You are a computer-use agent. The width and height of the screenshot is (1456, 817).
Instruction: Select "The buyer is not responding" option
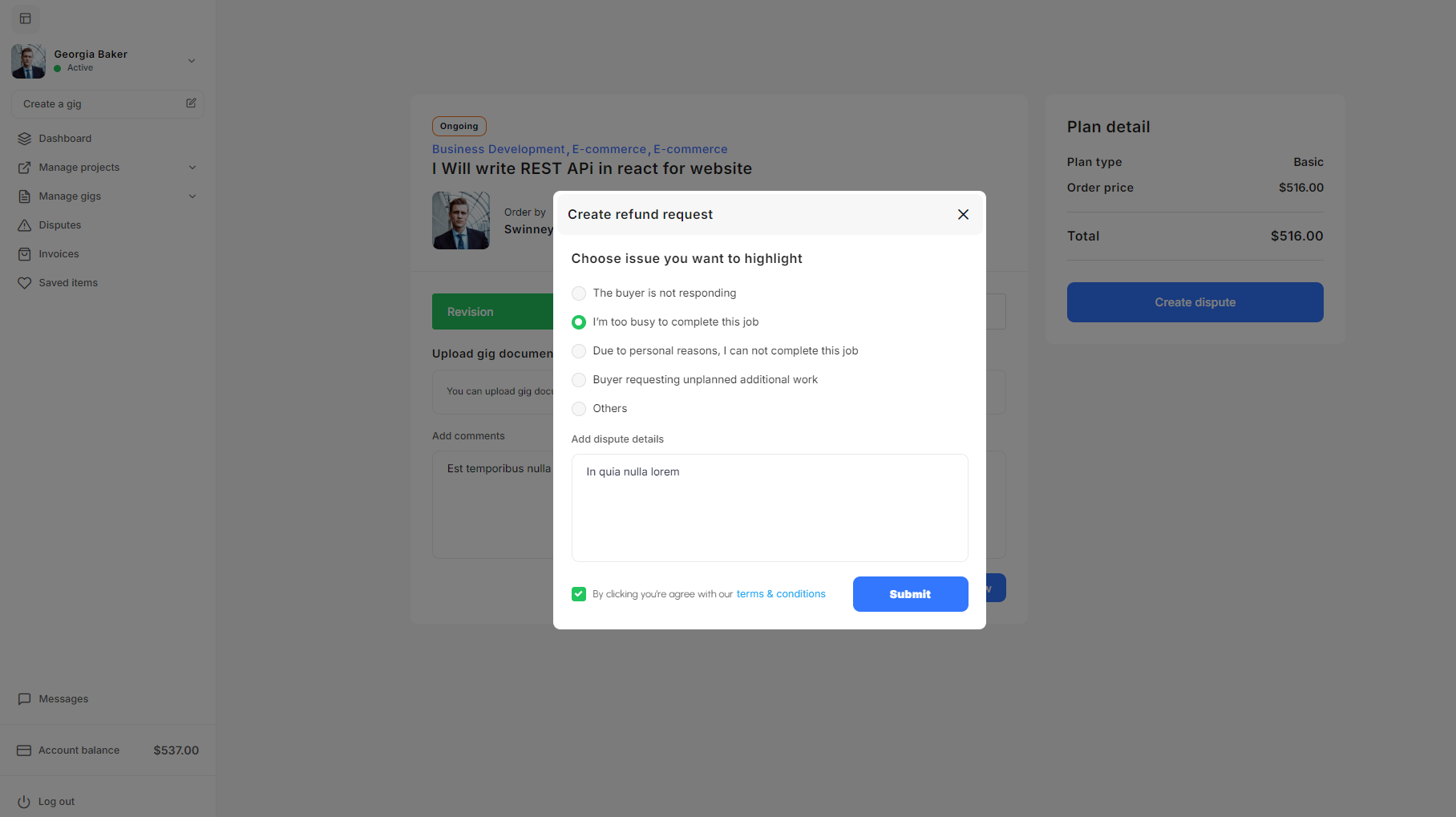click(x=579, y=293)
